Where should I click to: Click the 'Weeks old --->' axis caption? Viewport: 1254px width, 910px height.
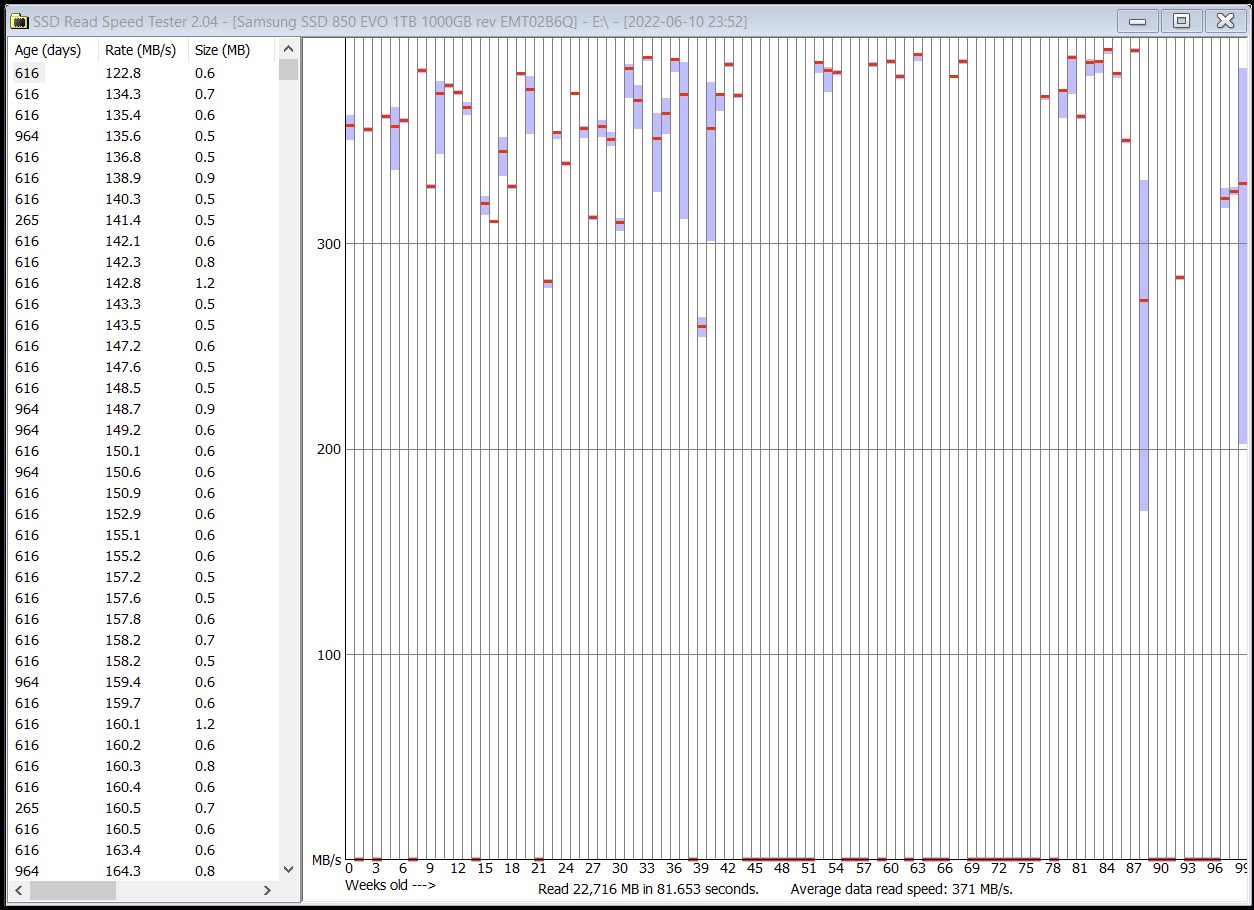(x=390, y=885)
